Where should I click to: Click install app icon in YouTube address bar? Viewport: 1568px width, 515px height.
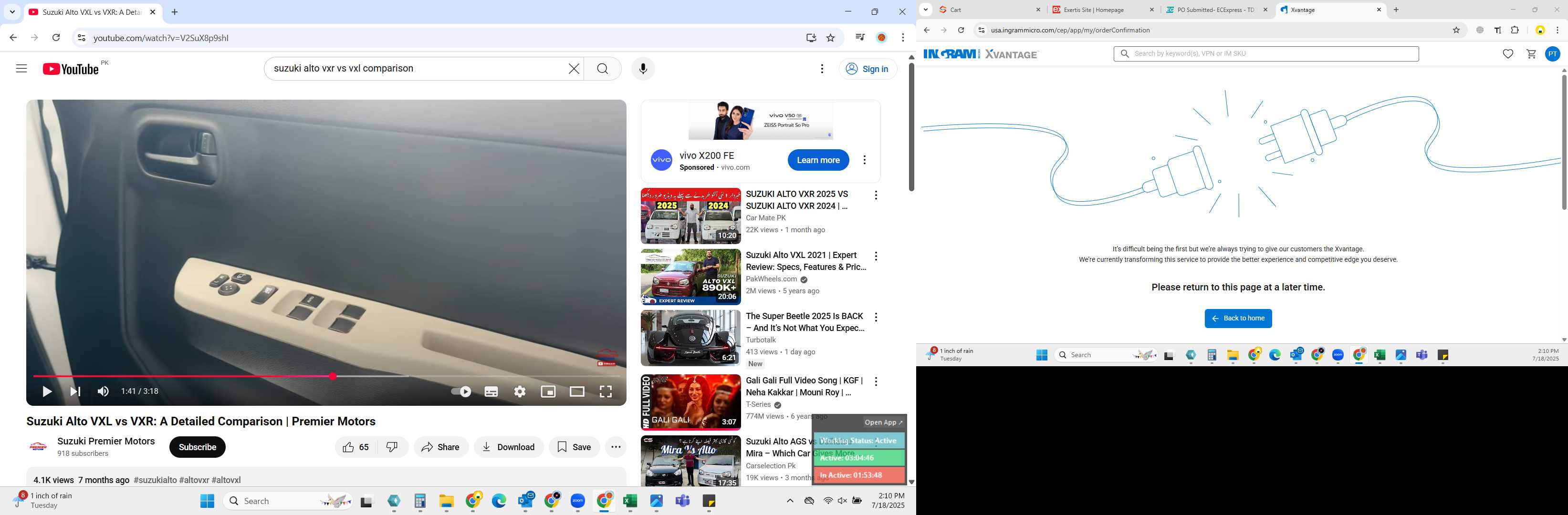click(x=811, y=38)
